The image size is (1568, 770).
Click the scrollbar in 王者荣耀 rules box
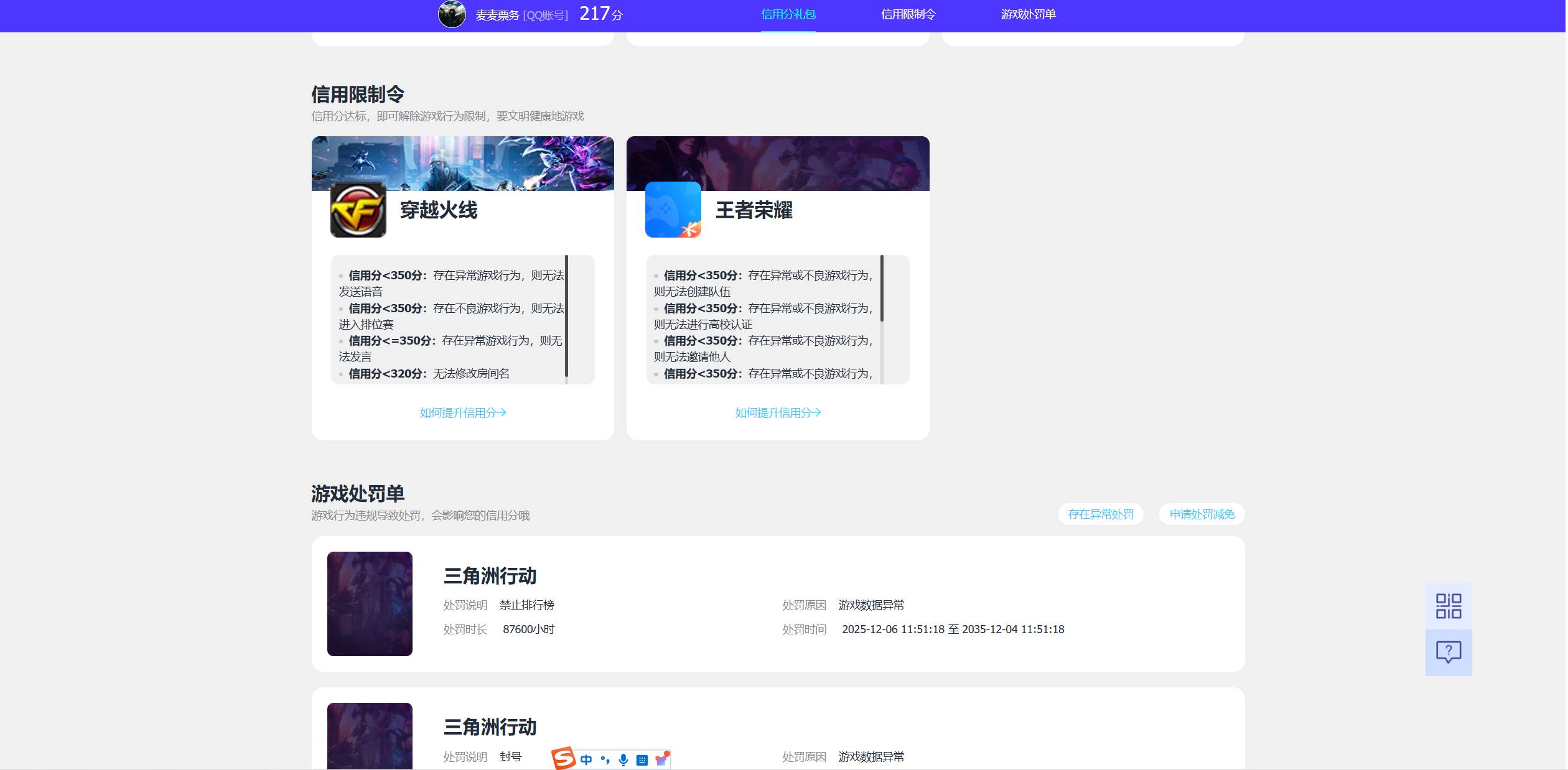point(882,288)
